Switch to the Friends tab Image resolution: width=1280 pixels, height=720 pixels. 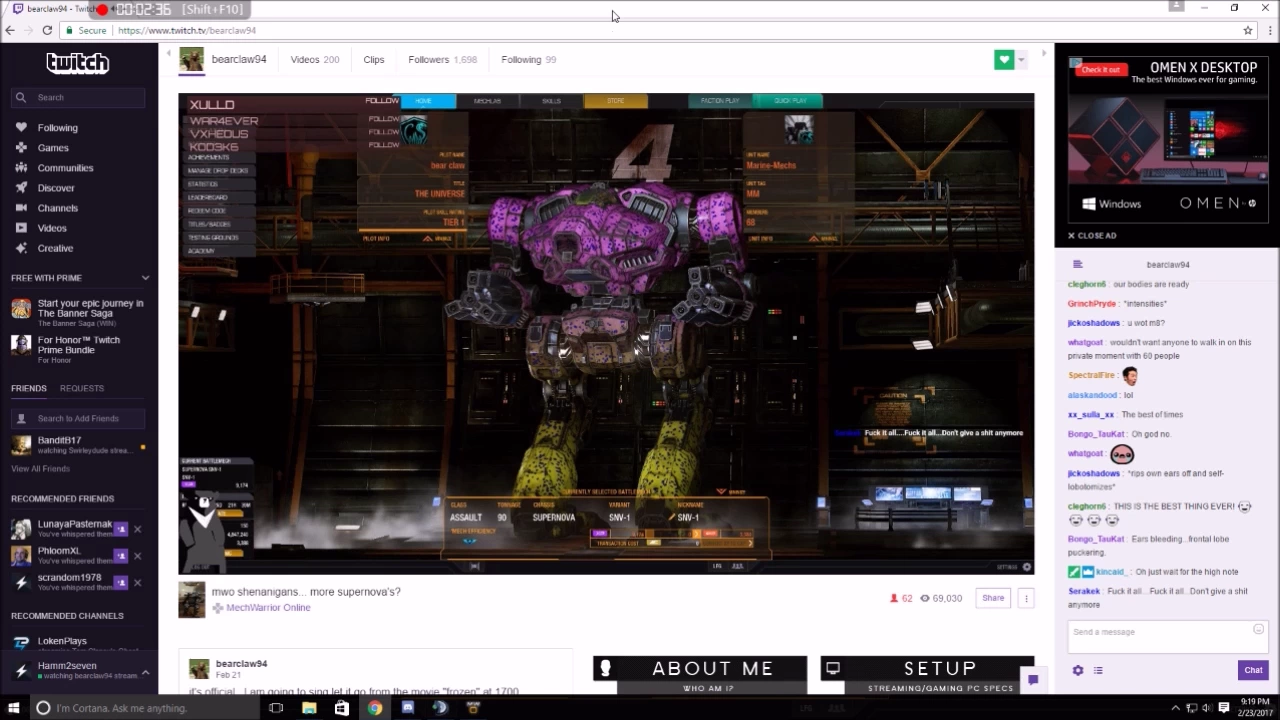click(x=29, y=388)
